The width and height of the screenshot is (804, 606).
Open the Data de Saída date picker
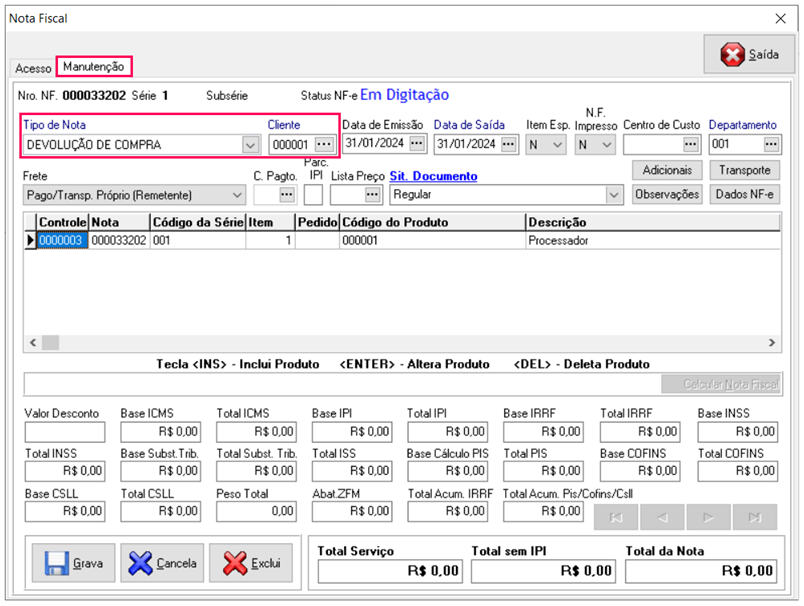(x=508, y=144)
